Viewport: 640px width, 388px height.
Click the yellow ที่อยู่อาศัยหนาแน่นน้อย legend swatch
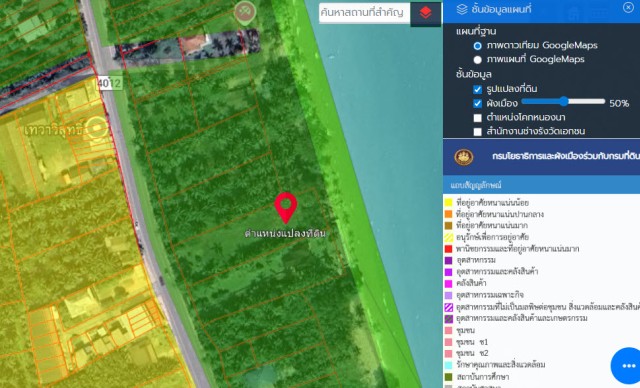[x=449, y=202]
